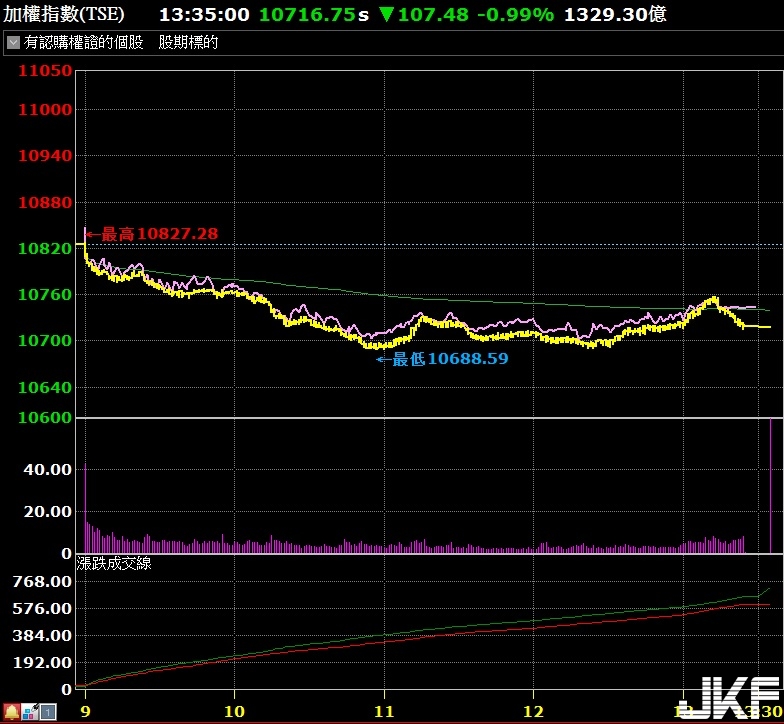Image resolution: width=784 pixels, height=724 pixels.
Task: Click the 10700 price axis label
Action: [x=45, y=340]
